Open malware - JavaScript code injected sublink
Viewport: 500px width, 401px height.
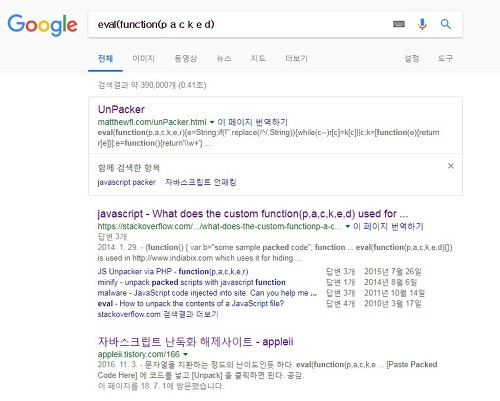coord(207,293)
